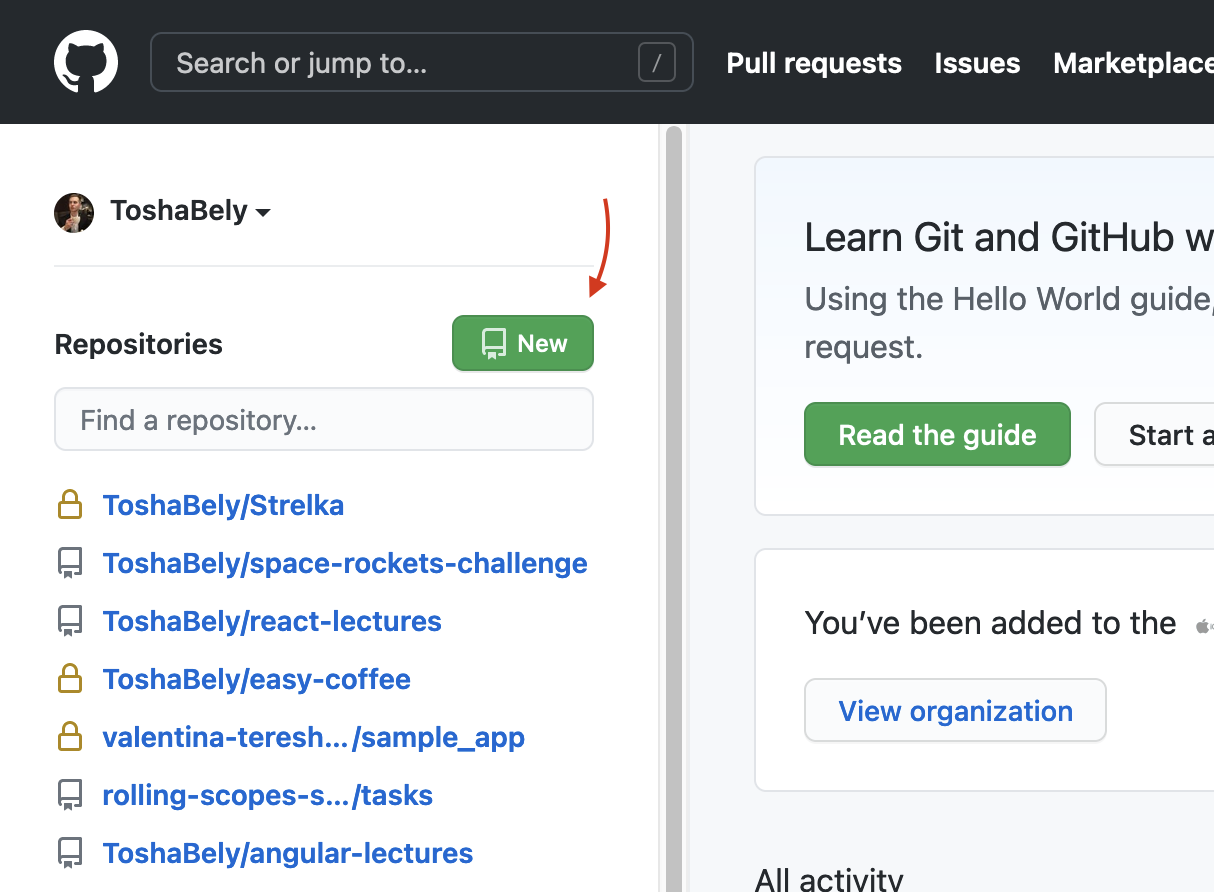
Task: Focus the 'Find a repository...' field
Action: (324, 419)
